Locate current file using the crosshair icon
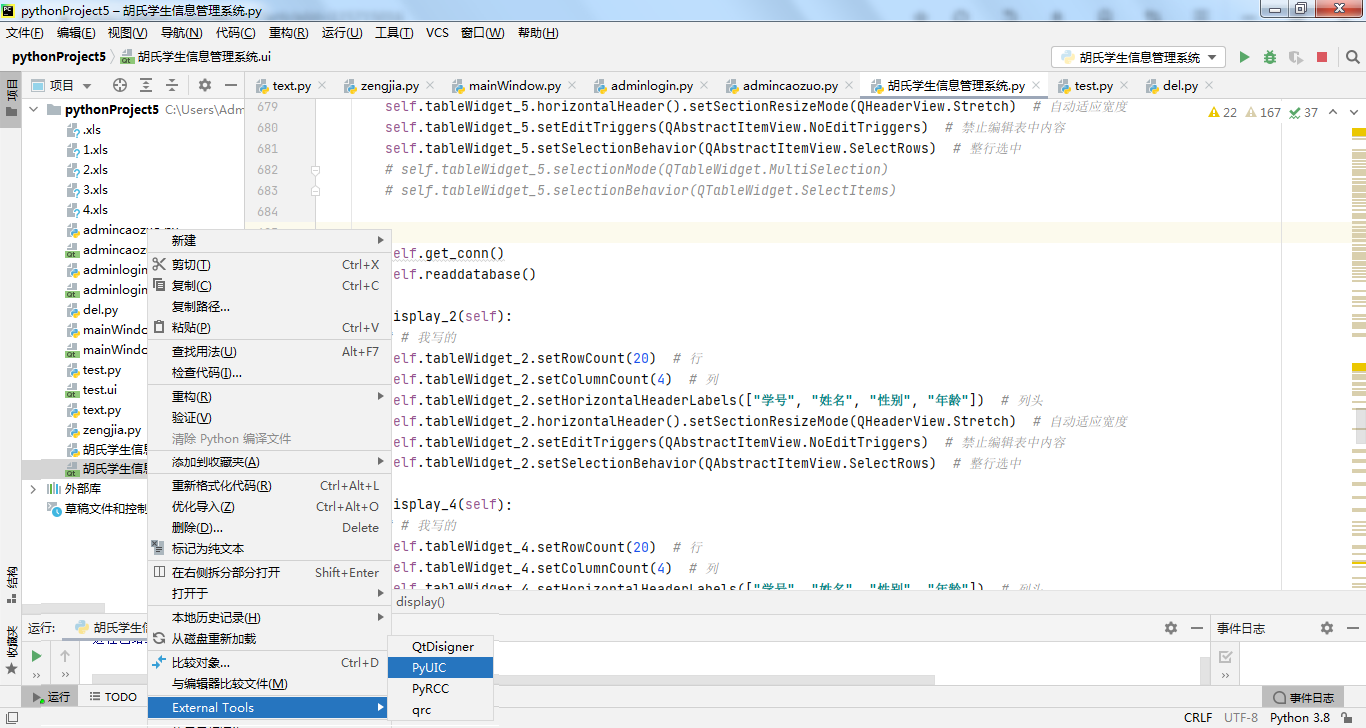Viewport: 1366px width, 728px height. tap(119, 85)
